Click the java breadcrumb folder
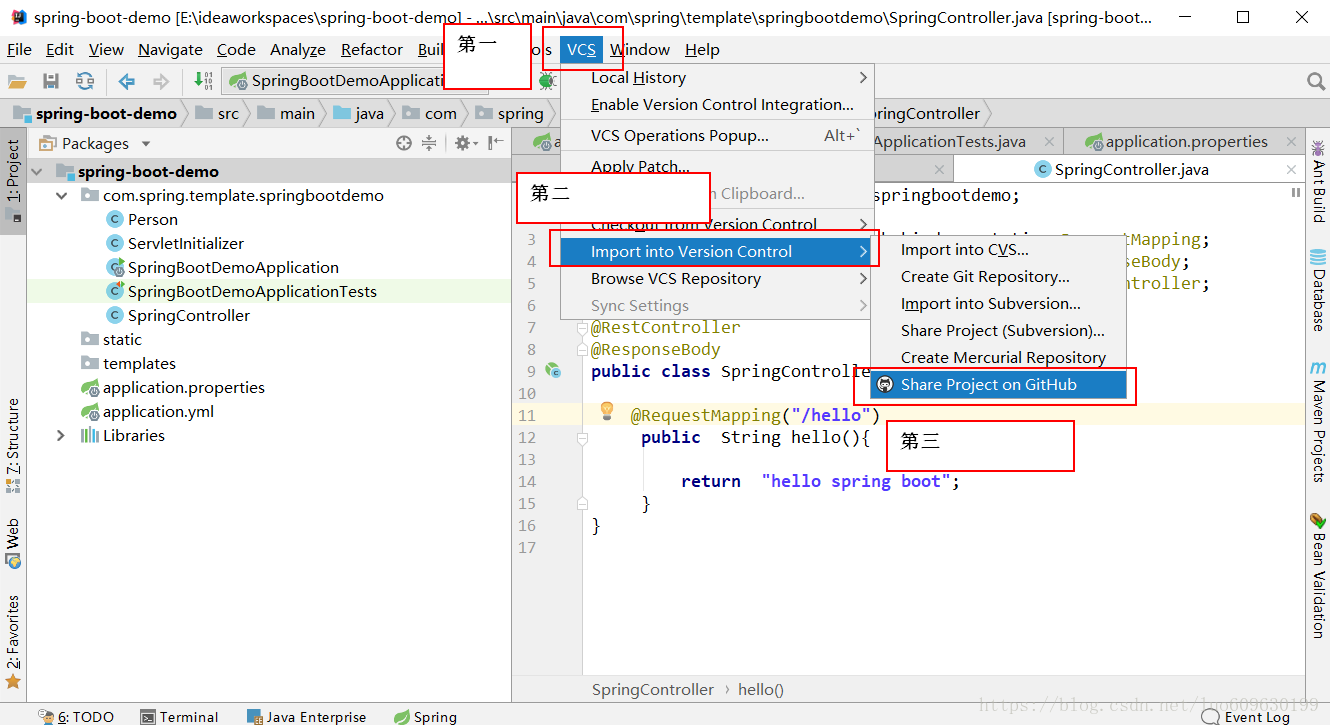This screenshot has width=1330, height=725. coord(359,113)
